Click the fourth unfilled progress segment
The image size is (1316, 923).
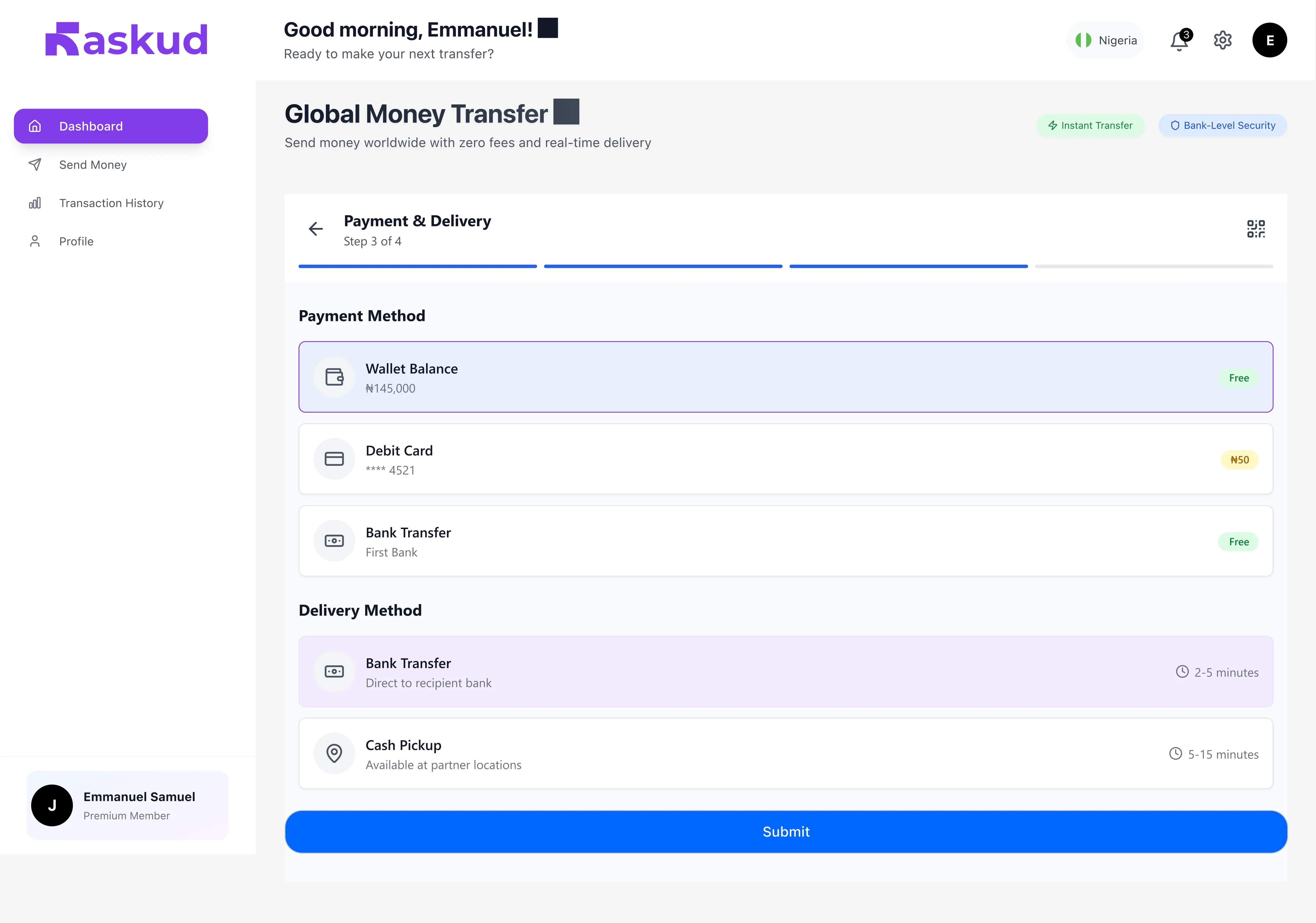point(1154,266)
